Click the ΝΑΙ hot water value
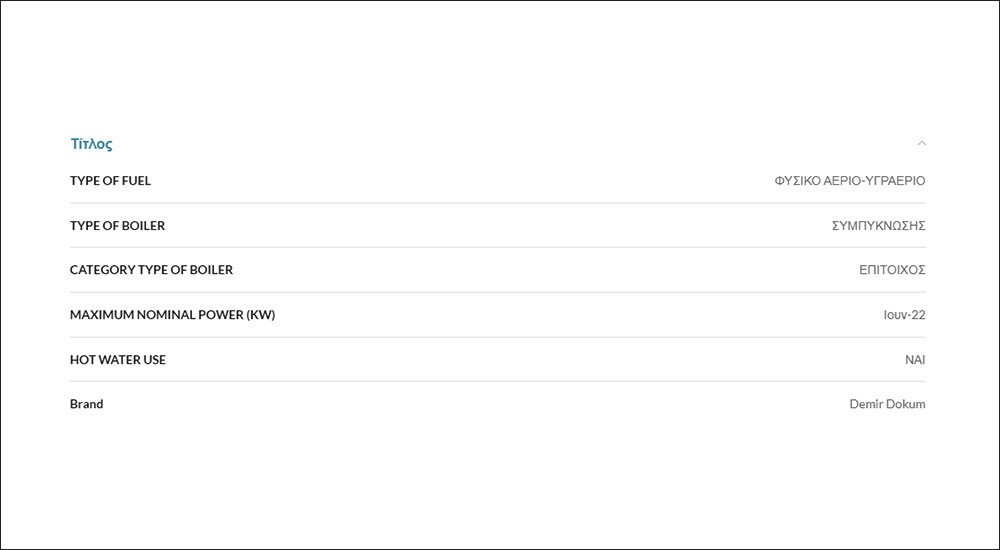Screen dimensions: 1000x550 915,359
